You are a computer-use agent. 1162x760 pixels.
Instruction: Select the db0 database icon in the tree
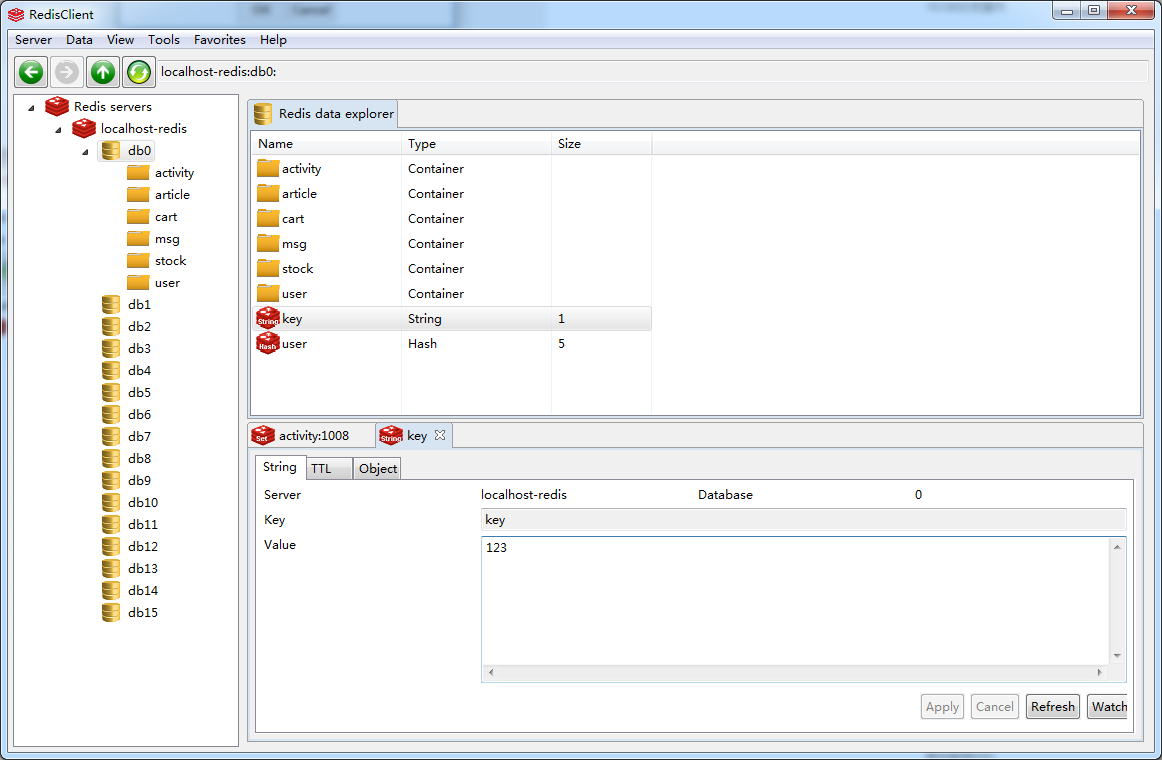(x=110, y=150)
